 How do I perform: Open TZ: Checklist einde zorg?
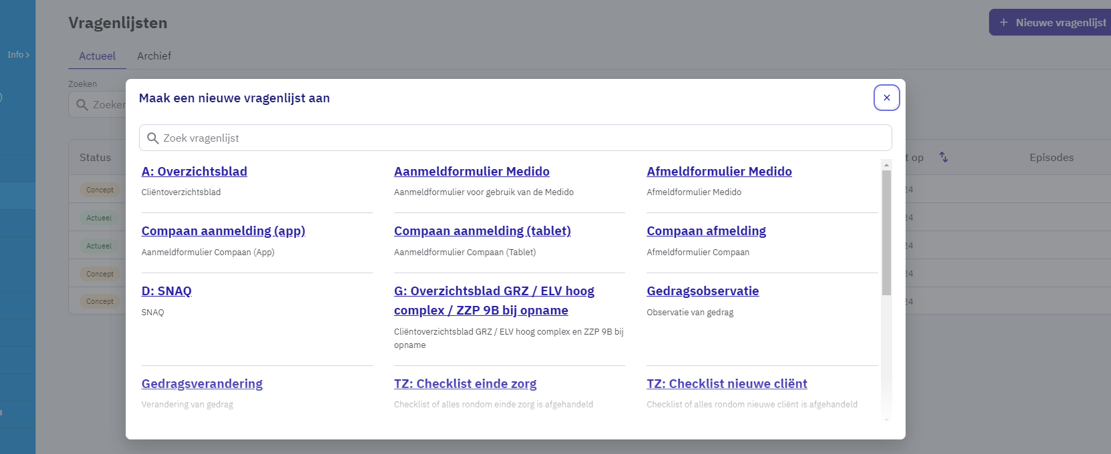tap(465, 384)
